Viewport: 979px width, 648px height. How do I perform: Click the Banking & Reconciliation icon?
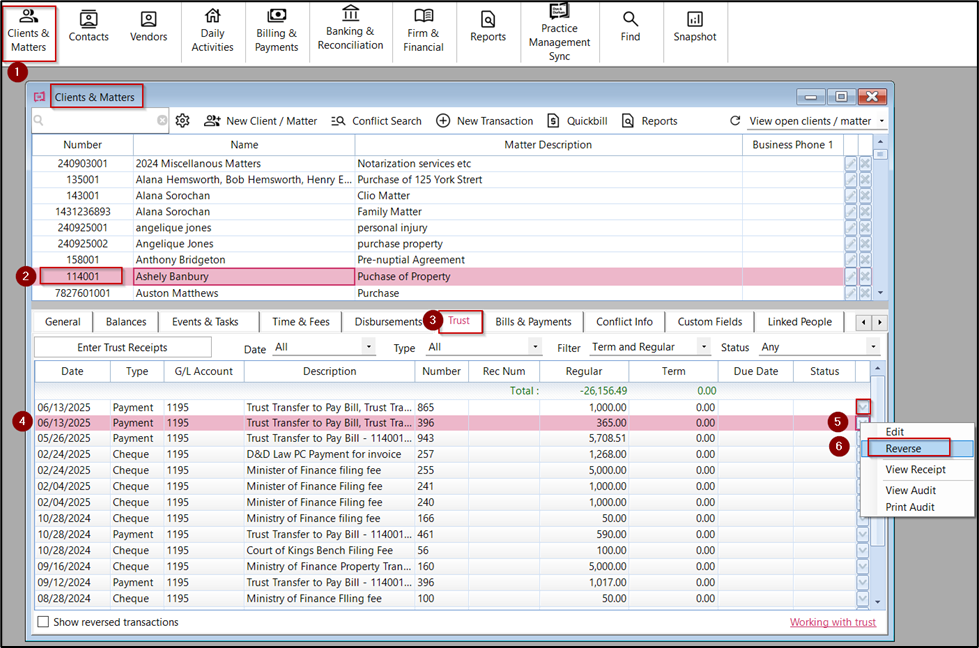pyautogui.click(x=351, y=30)
